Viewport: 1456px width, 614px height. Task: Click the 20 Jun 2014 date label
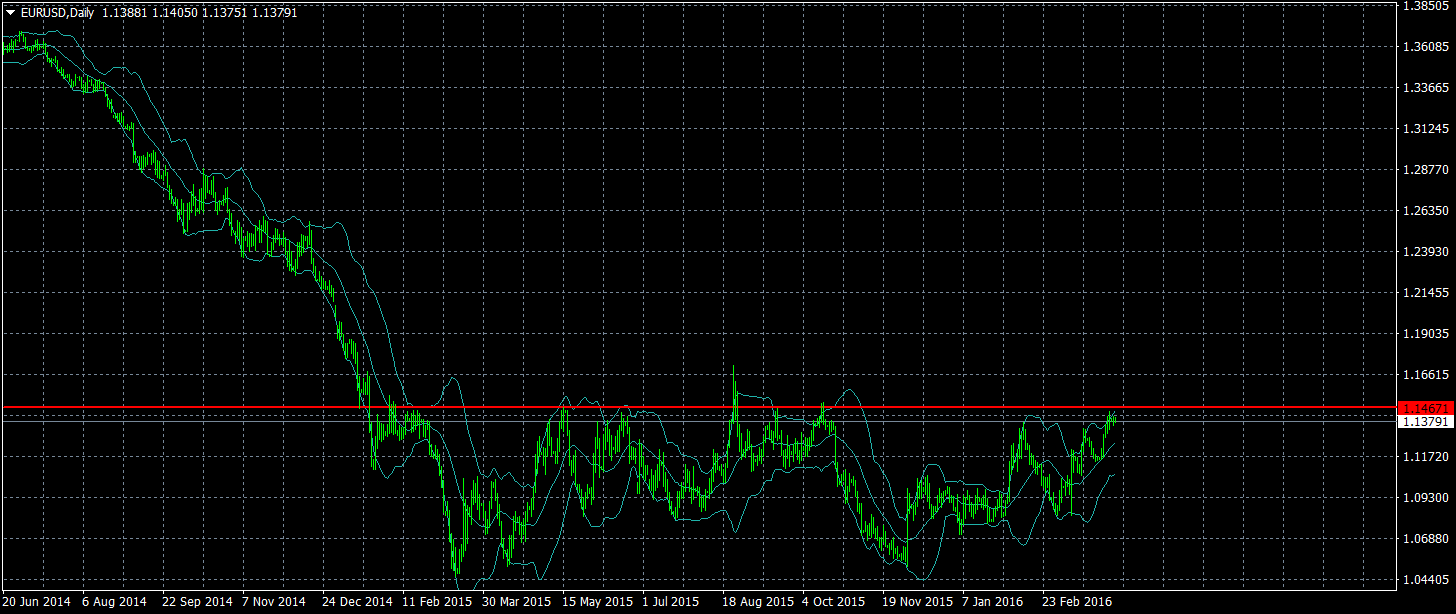click(36, 603)
